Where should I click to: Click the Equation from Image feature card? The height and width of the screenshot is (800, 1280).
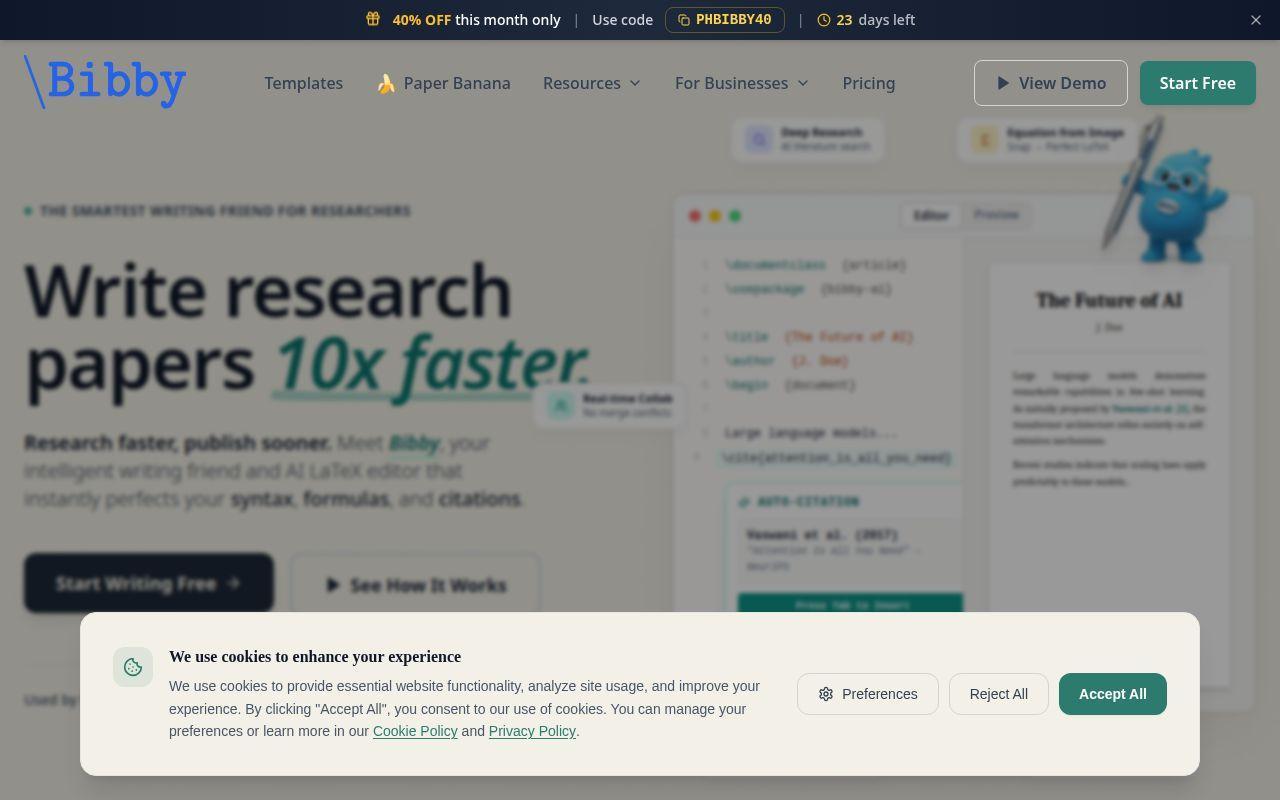1048,139
